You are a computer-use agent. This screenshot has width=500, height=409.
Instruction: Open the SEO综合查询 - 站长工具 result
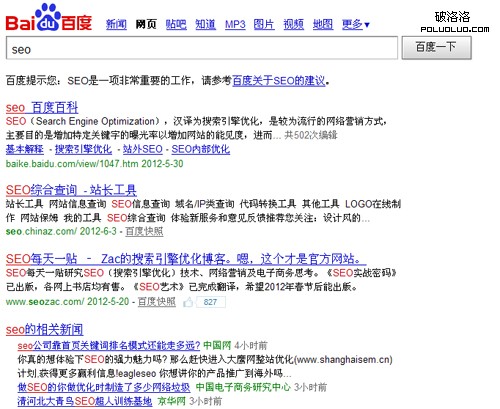pyautogui.click(x=71, y=190)
